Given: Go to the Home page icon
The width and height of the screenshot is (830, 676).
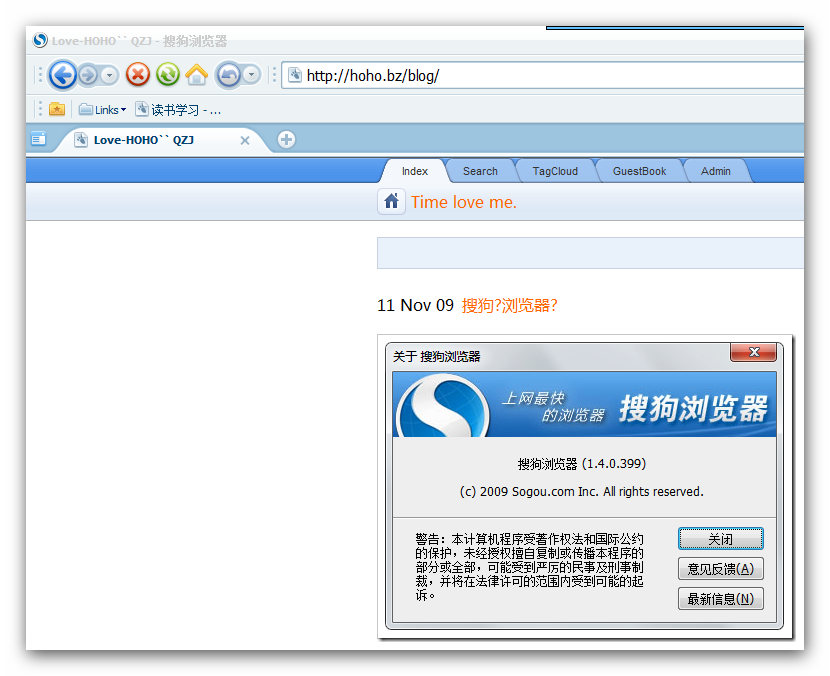Looking at the screenshot, I should click(x=197, y=75).
